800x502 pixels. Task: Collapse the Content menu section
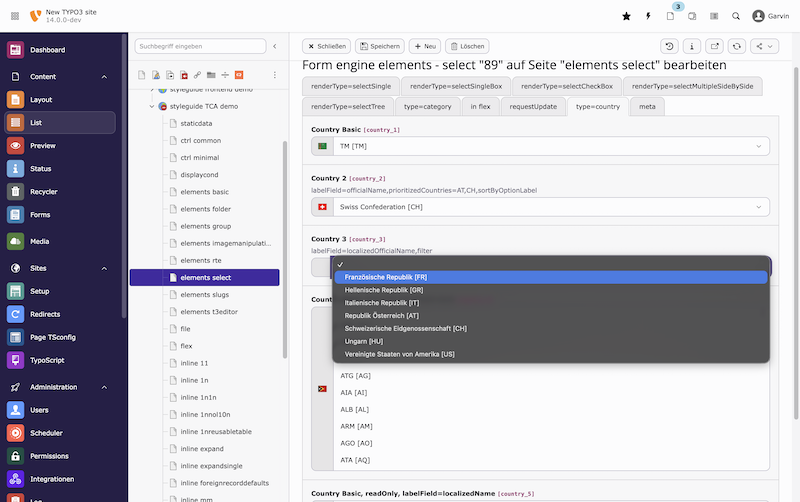pos(104,76)
